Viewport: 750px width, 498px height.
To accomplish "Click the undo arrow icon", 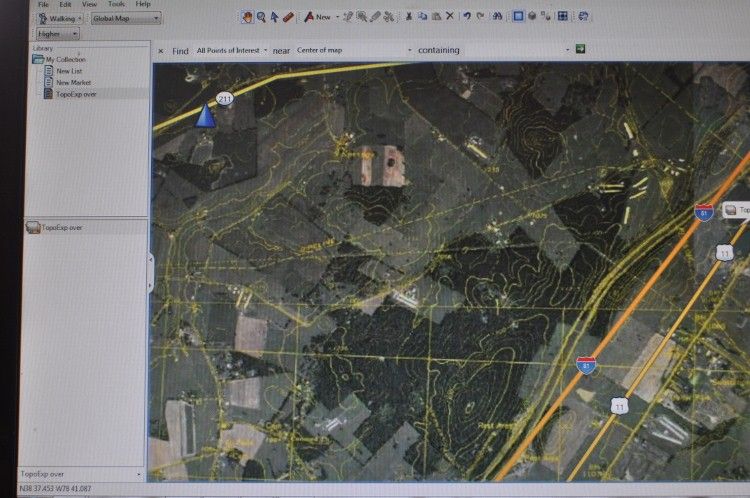I will pyautogui.click(x=467, y=17).
